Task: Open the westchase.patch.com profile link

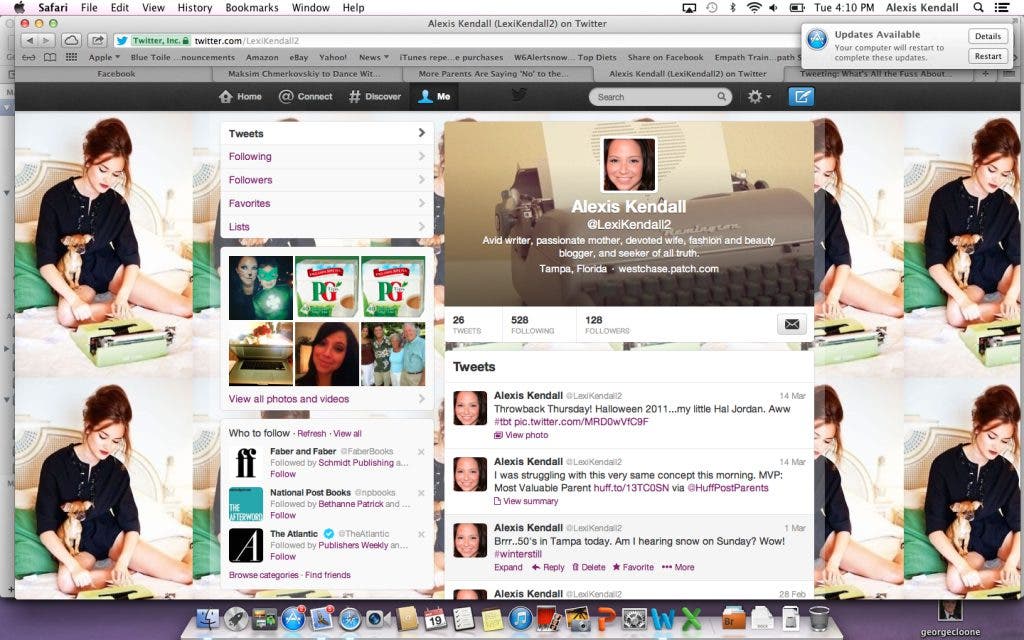Action: (668, 269)
